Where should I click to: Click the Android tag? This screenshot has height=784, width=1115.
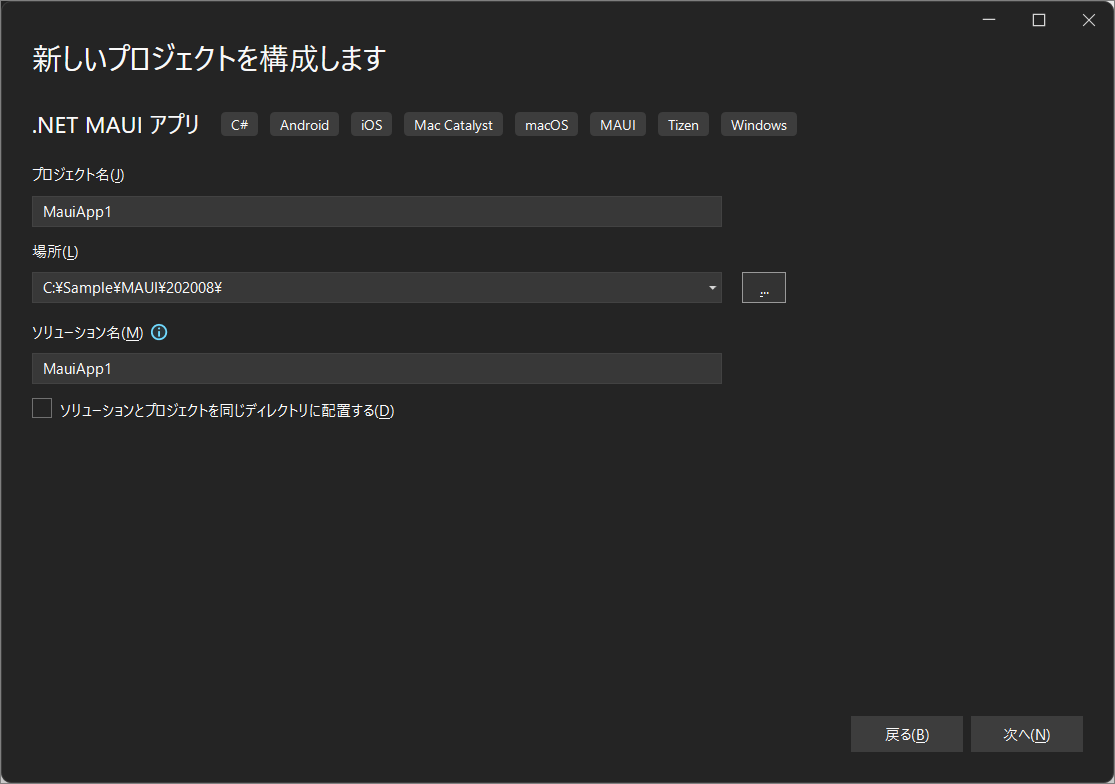(304, 124)
